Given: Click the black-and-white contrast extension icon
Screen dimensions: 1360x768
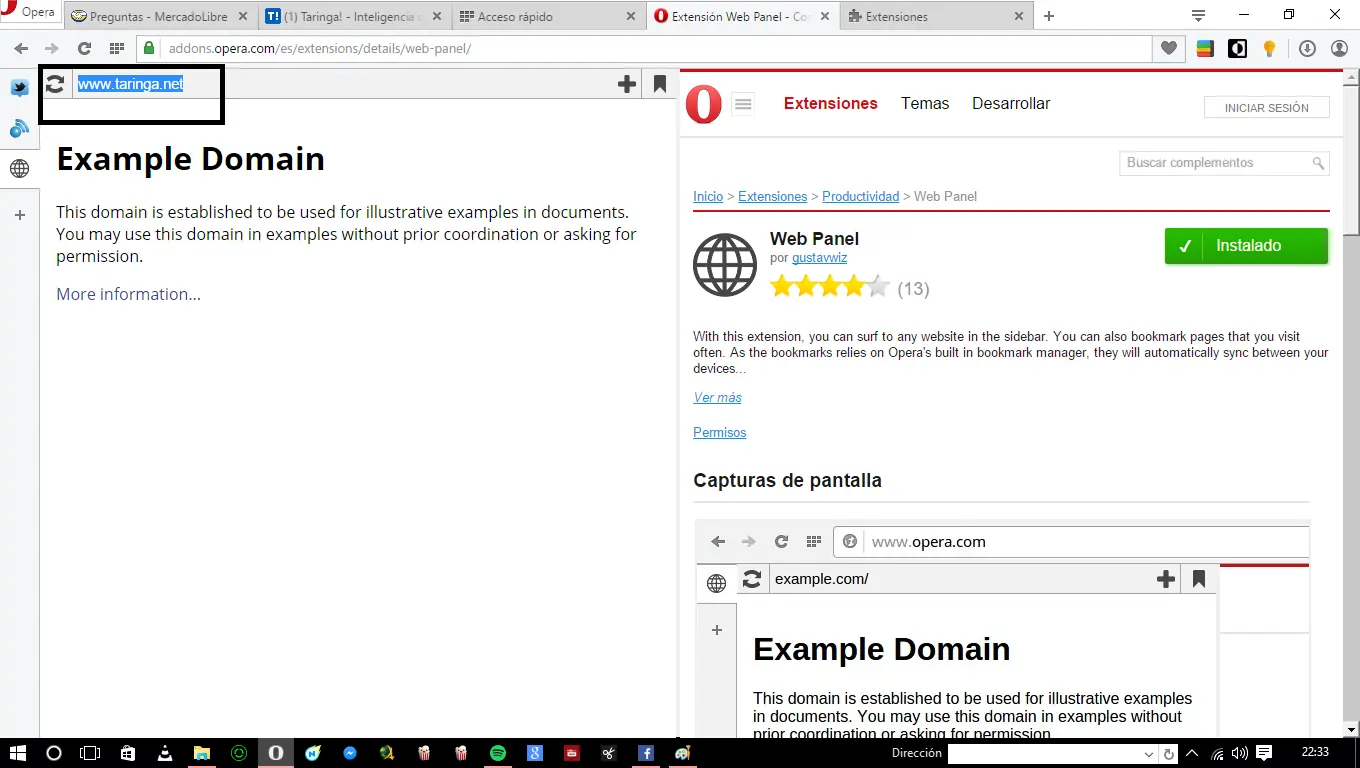Looking at the screenshot, I should 1237,48.
